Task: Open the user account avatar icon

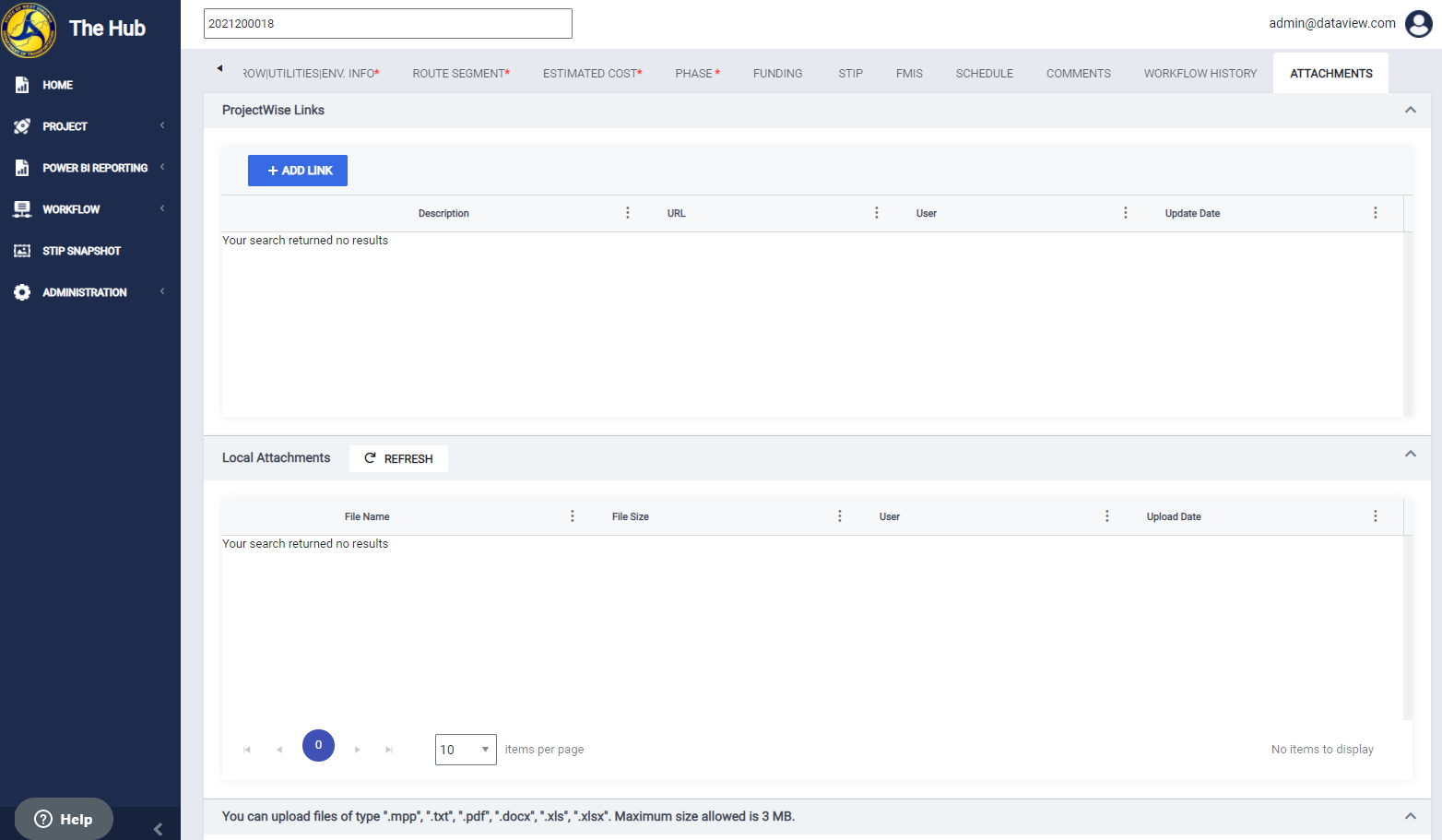Action: coord(1419,24)
